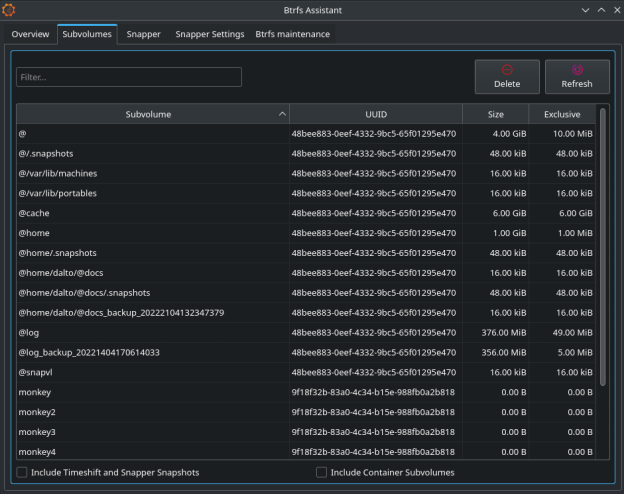Select the @log_backup_20221404170614033 row
Image resolution: width=624 pixels, height=494 pixels.
pyautogui.click(x=150, y=352)
